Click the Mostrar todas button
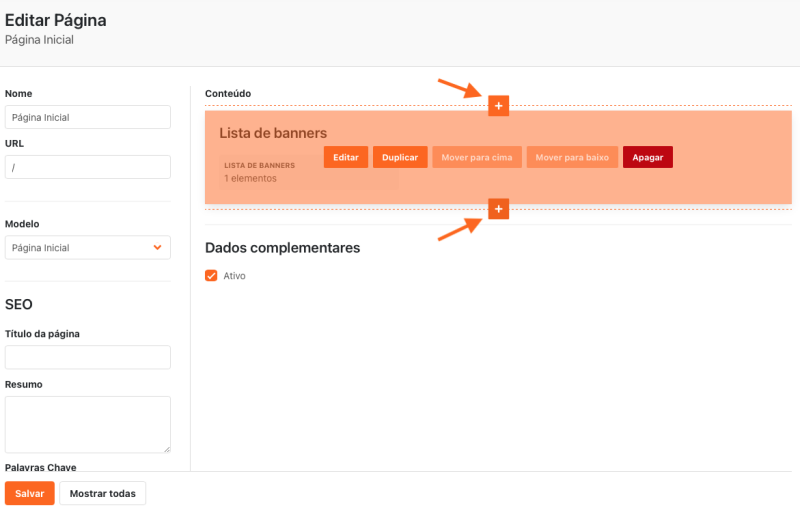The width and height of the screenshot is (800, 512). pos(103,494)
